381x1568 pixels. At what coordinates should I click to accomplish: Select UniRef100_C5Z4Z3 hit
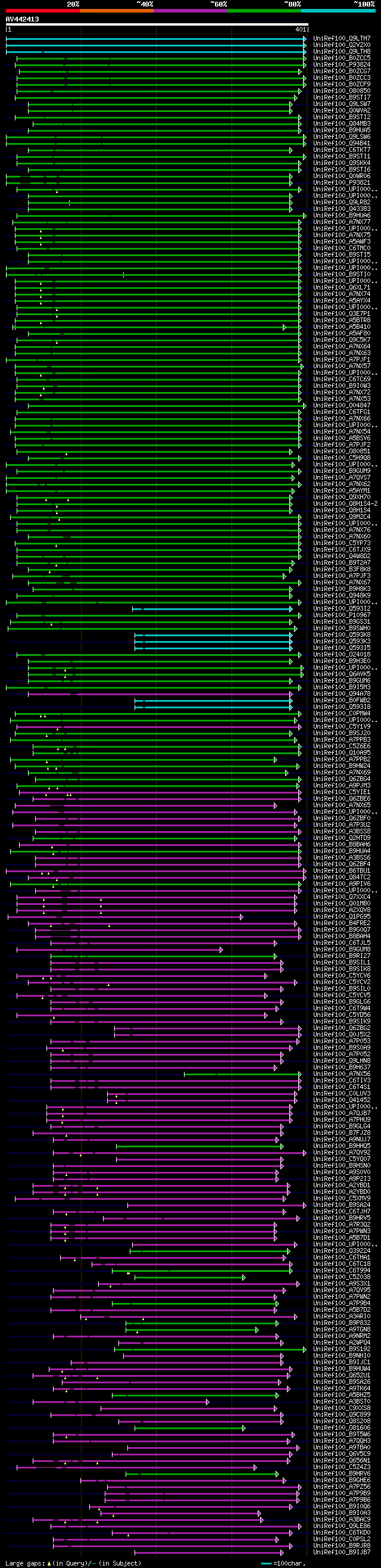pyautogui.click(x=342, y=1467)
